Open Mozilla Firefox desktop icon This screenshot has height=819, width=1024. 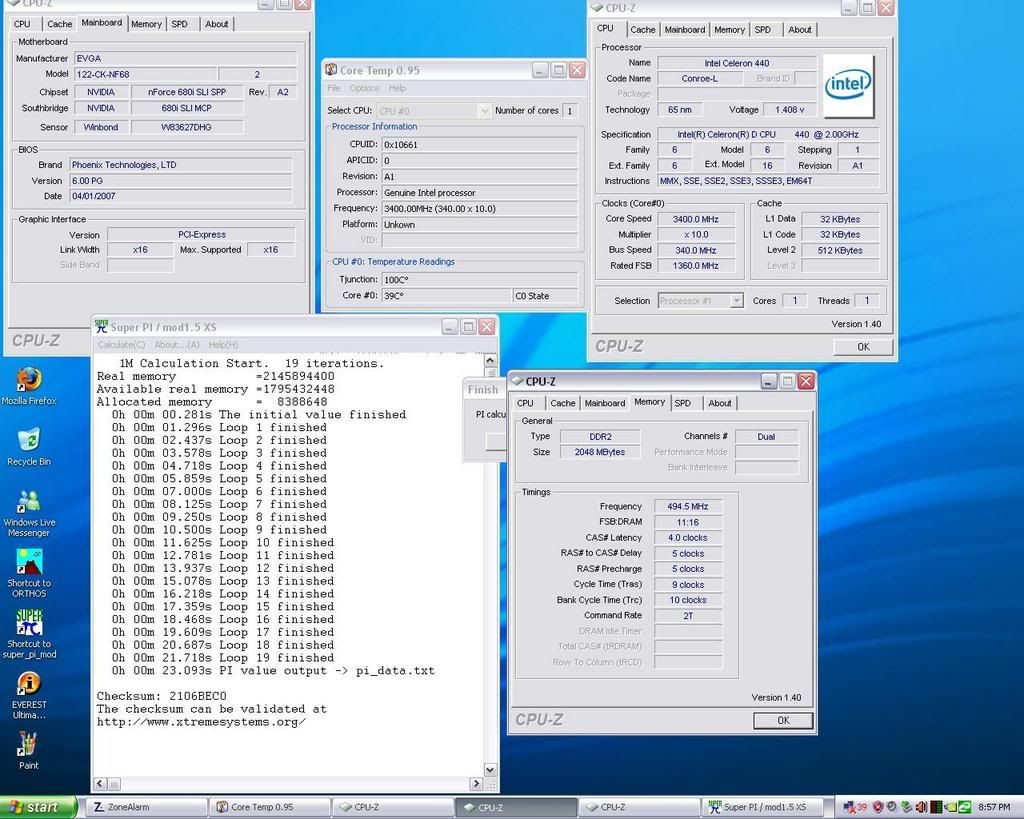[x=29, y=386]
